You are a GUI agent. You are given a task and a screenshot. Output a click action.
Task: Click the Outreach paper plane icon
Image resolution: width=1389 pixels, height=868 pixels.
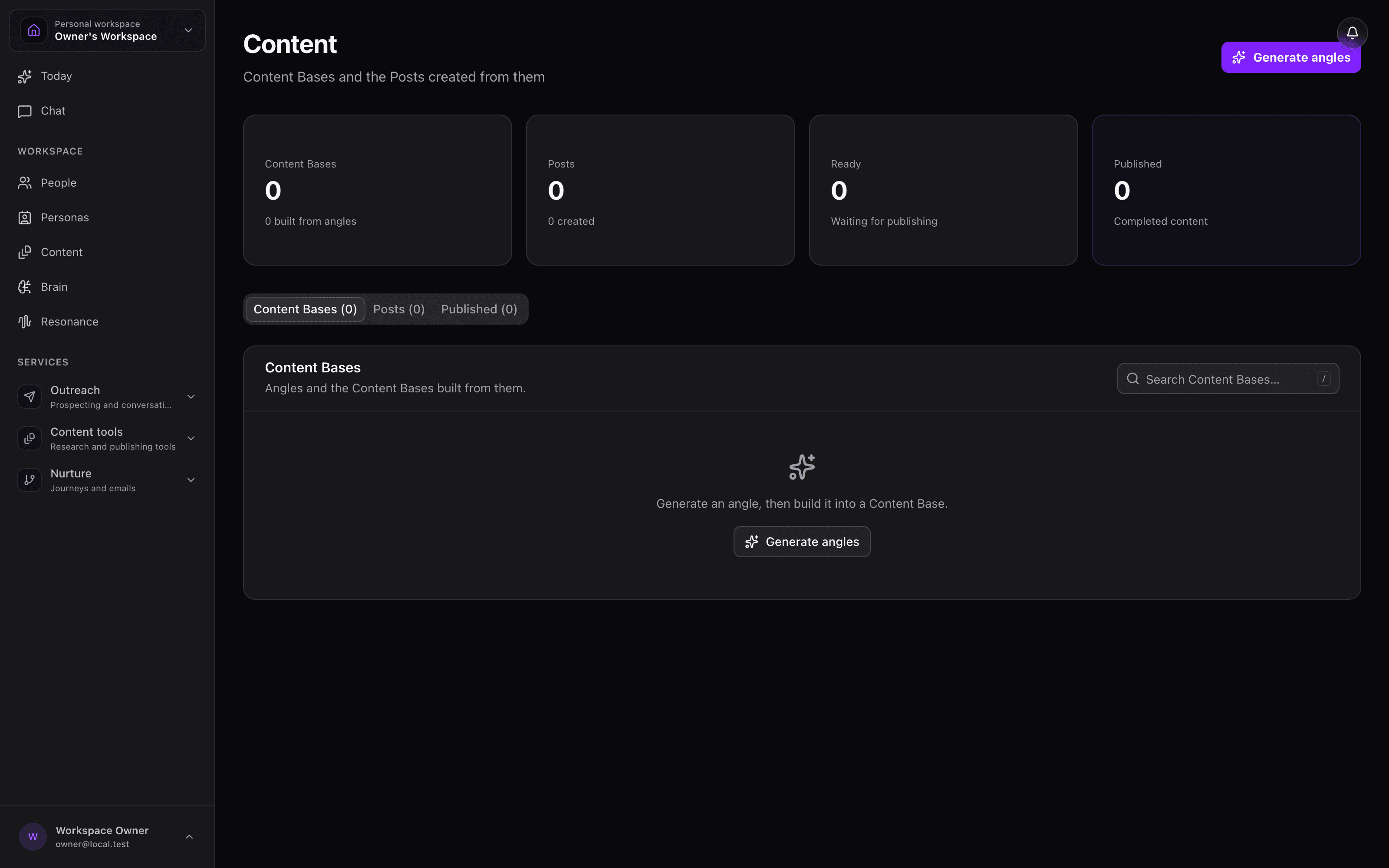(29, 397)
